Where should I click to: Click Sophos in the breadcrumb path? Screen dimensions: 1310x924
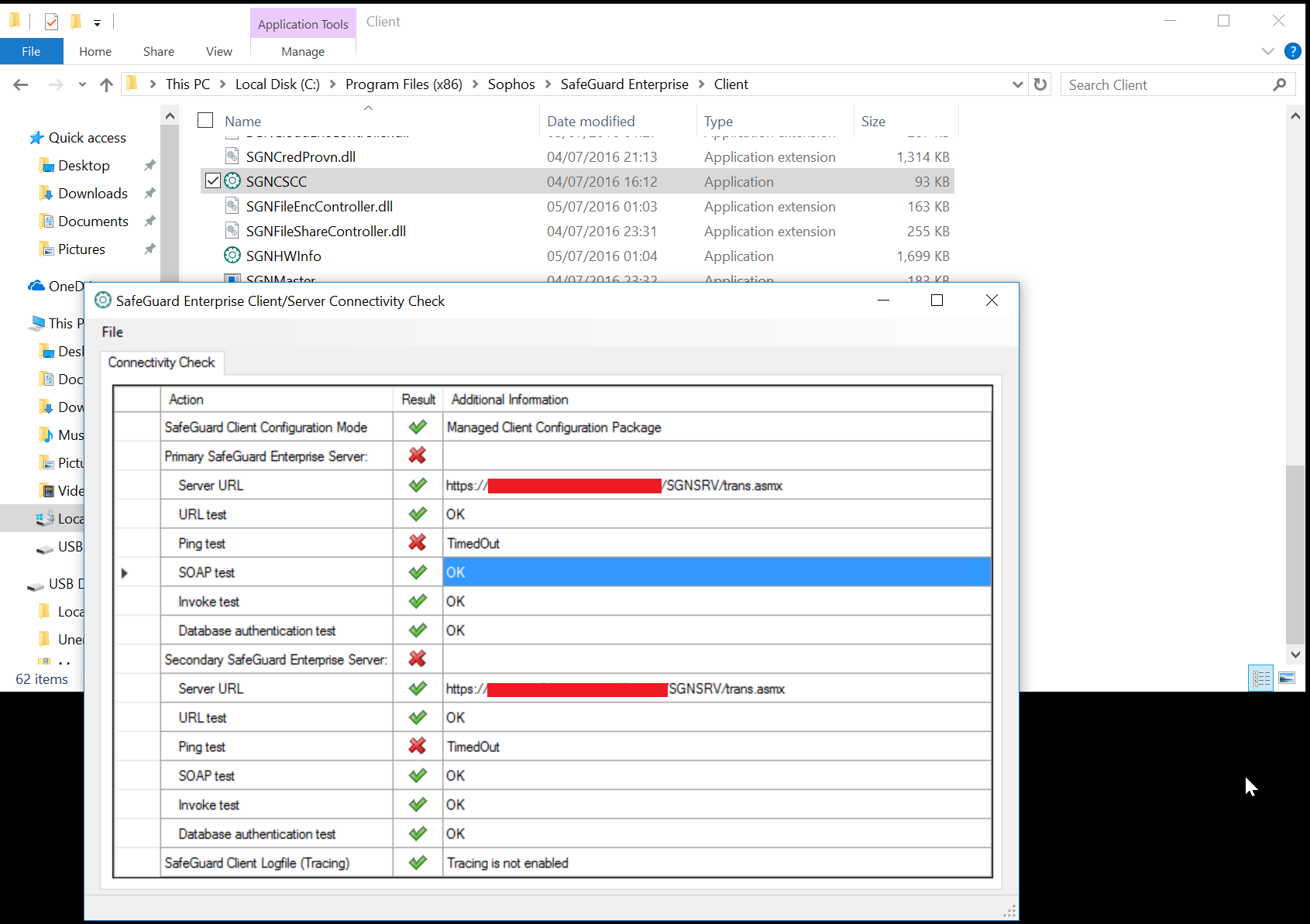[x=511, y=84]
